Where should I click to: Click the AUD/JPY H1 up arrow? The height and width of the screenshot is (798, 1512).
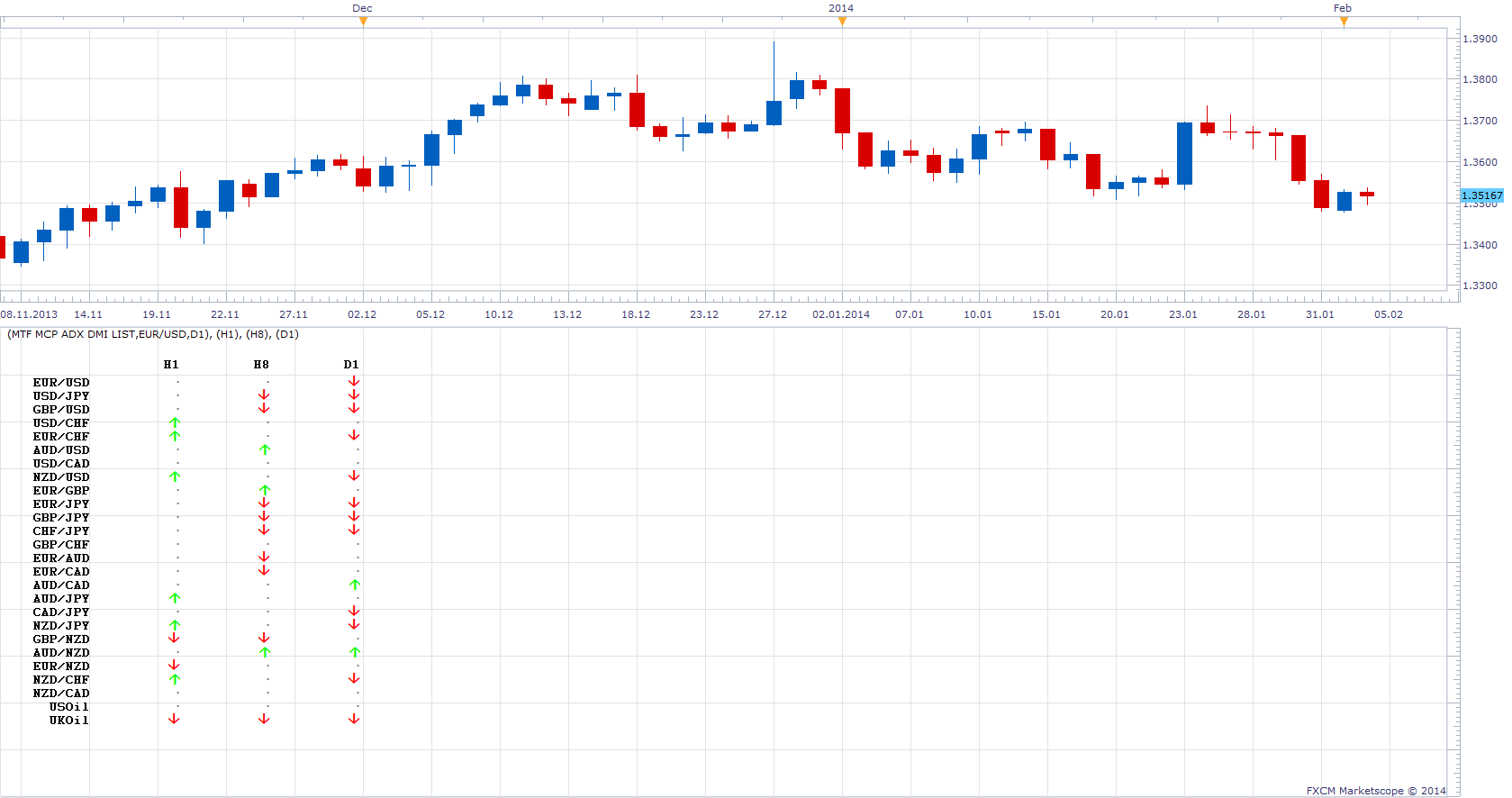175,598
